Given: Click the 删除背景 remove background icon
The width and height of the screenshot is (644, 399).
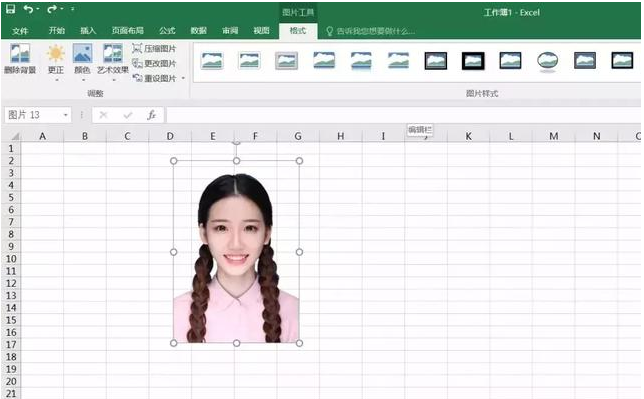Looking at the screenshot, I should click(x=20, y=58).
